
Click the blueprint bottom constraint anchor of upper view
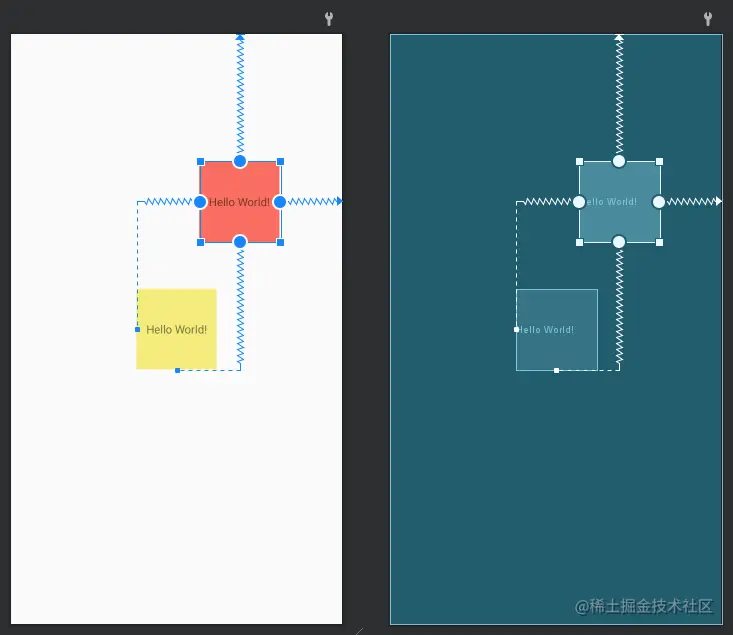619,242
